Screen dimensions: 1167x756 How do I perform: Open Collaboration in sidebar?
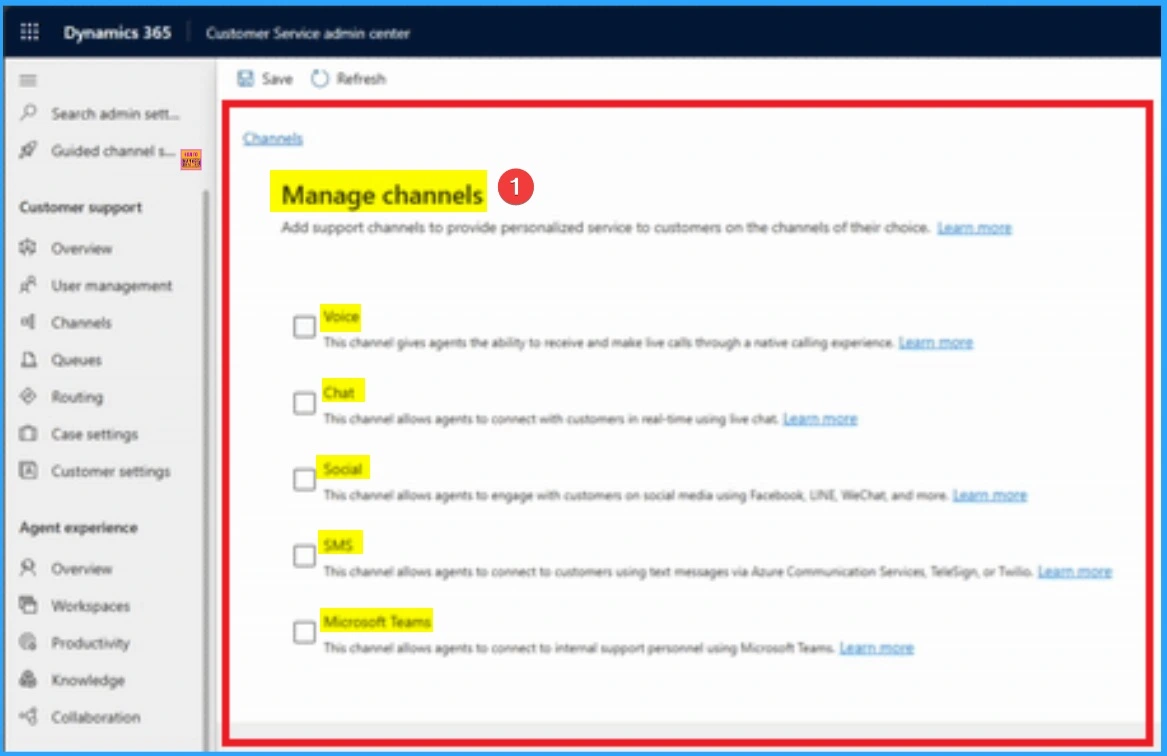coord(96,717)
